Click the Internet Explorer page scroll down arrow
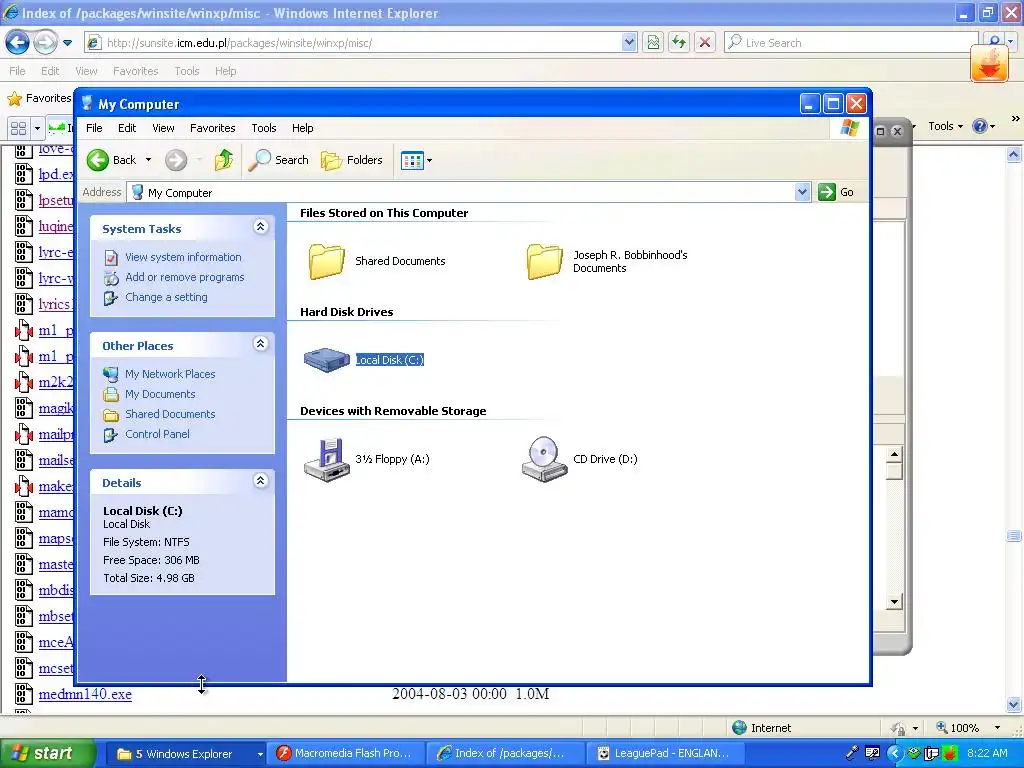The width and height of the screenshot is (1024, 768). tap(1014, 705)
